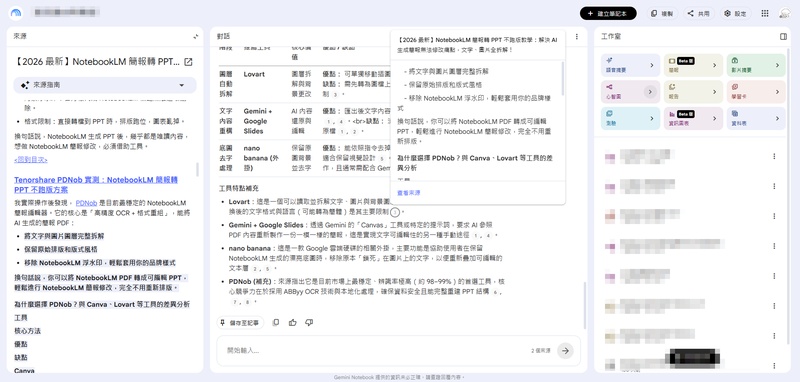
Task: Open the 心智圖 mind map card
Action: 630,92
